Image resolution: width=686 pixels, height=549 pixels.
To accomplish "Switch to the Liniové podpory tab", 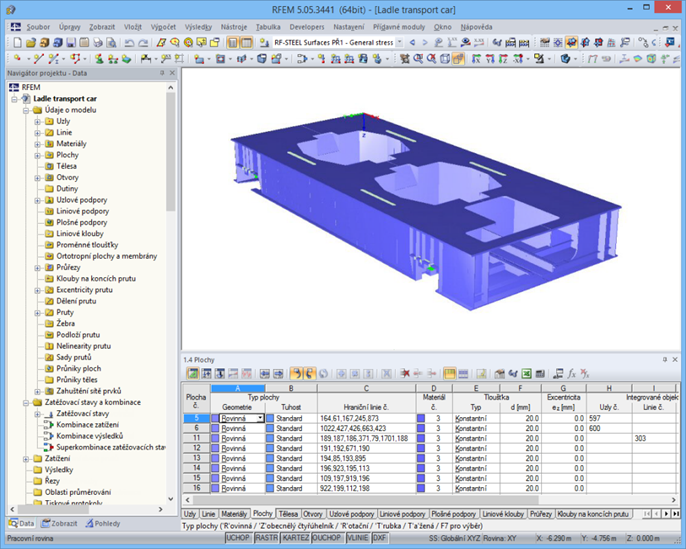I will (x=402, y=514).
